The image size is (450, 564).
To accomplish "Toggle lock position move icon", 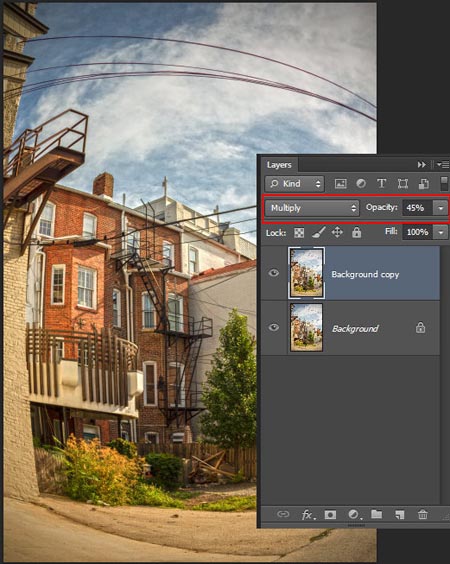I will point(337,232).
